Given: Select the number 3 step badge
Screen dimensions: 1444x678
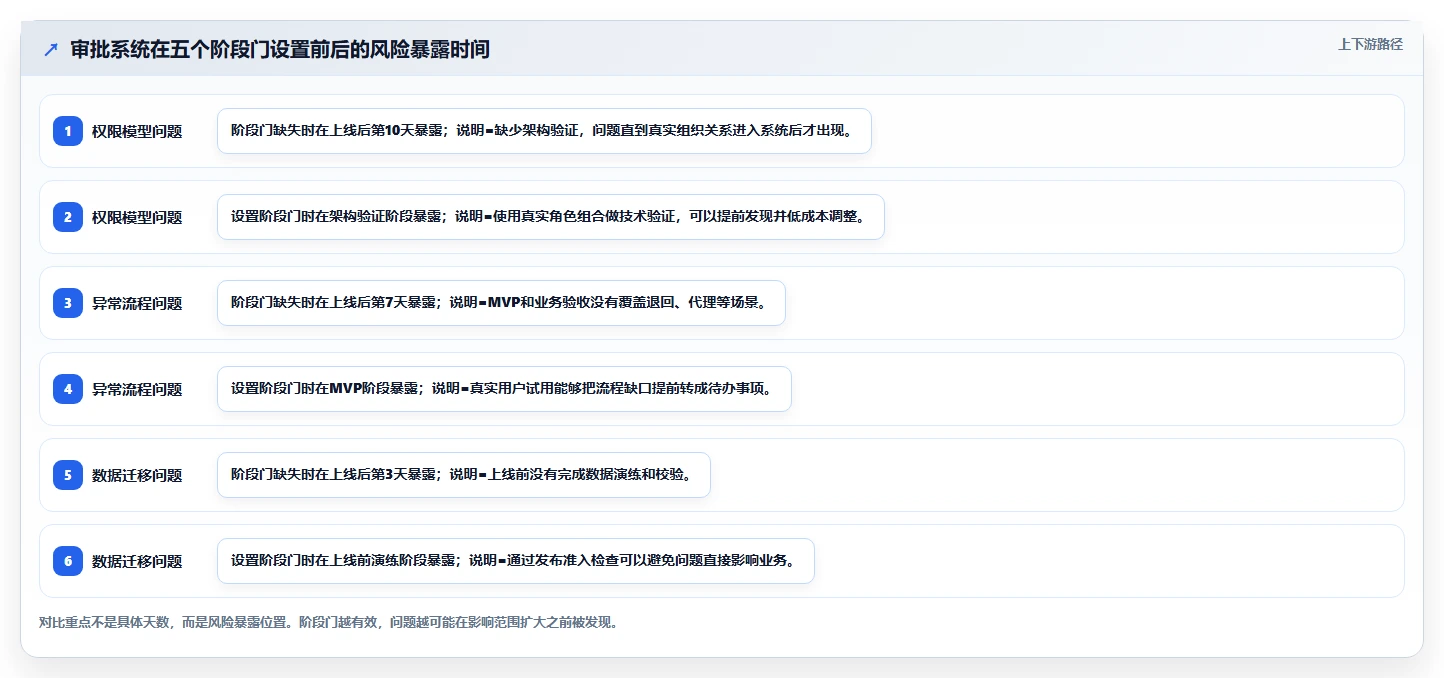Looking at the screenshot, I should click(68, 303).
